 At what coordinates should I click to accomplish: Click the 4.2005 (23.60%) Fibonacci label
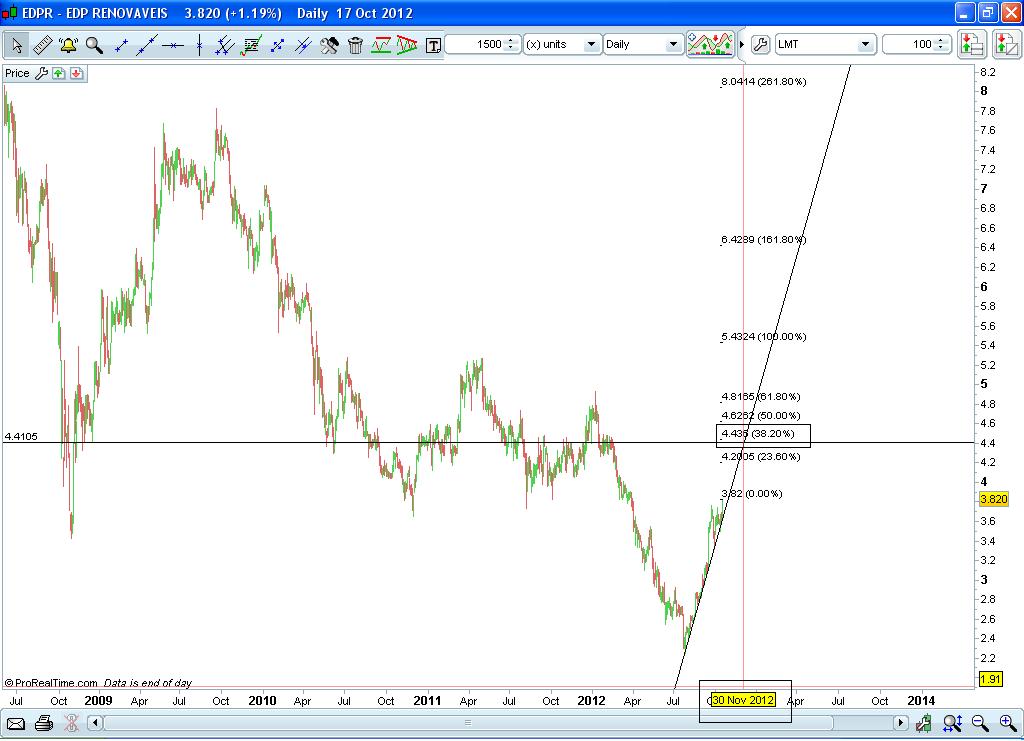[761, 456]
